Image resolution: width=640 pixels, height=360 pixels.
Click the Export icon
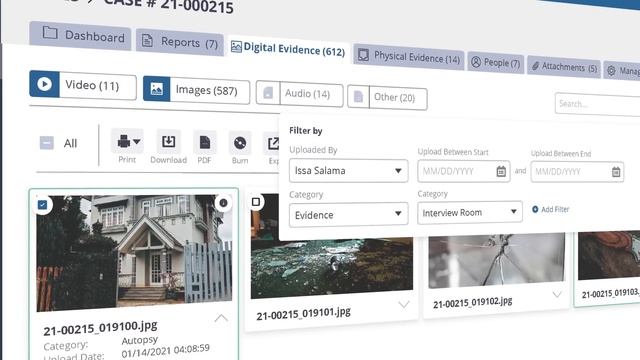click(x=272, y=144)
